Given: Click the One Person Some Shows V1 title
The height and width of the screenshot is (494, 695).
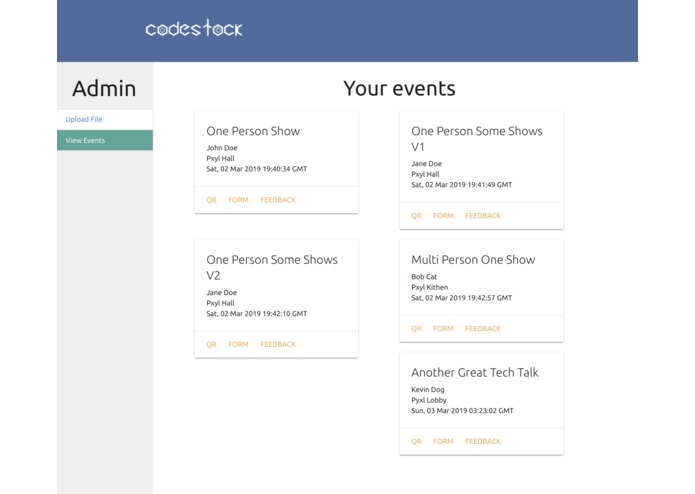Looking at the screenshot, I should pyautogui.click(x=477, y=139).
